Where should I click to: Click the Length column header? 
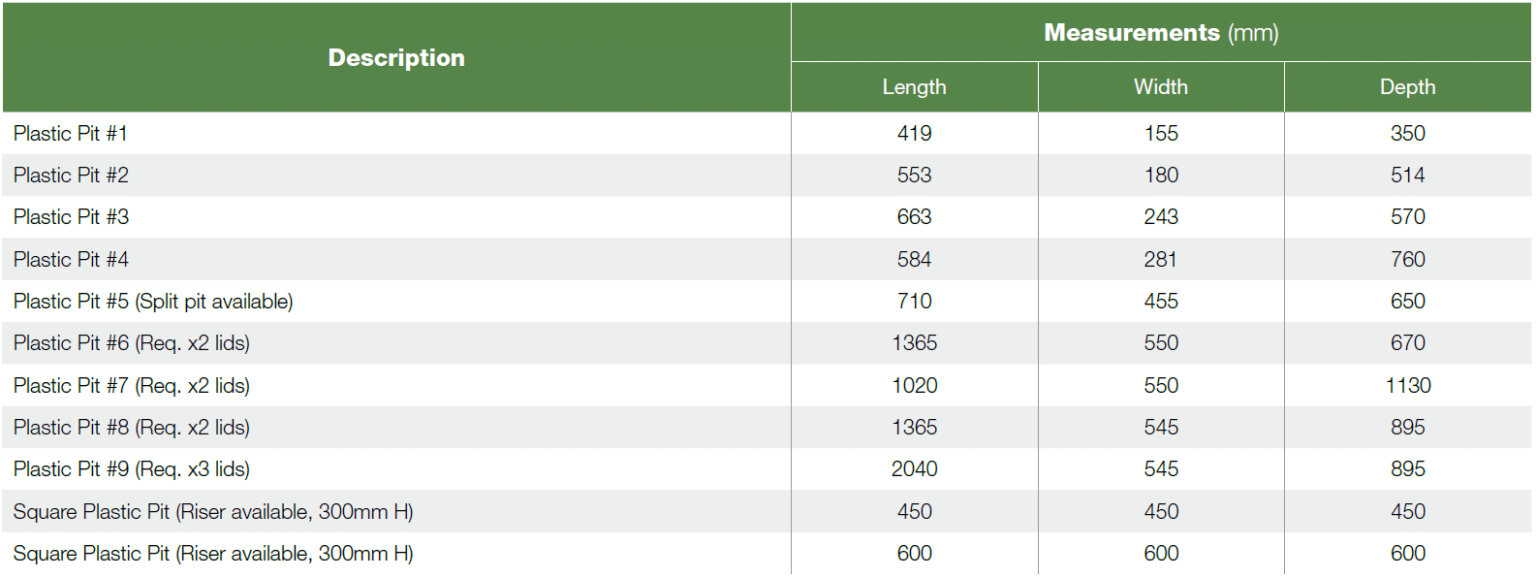pos(914,87)
